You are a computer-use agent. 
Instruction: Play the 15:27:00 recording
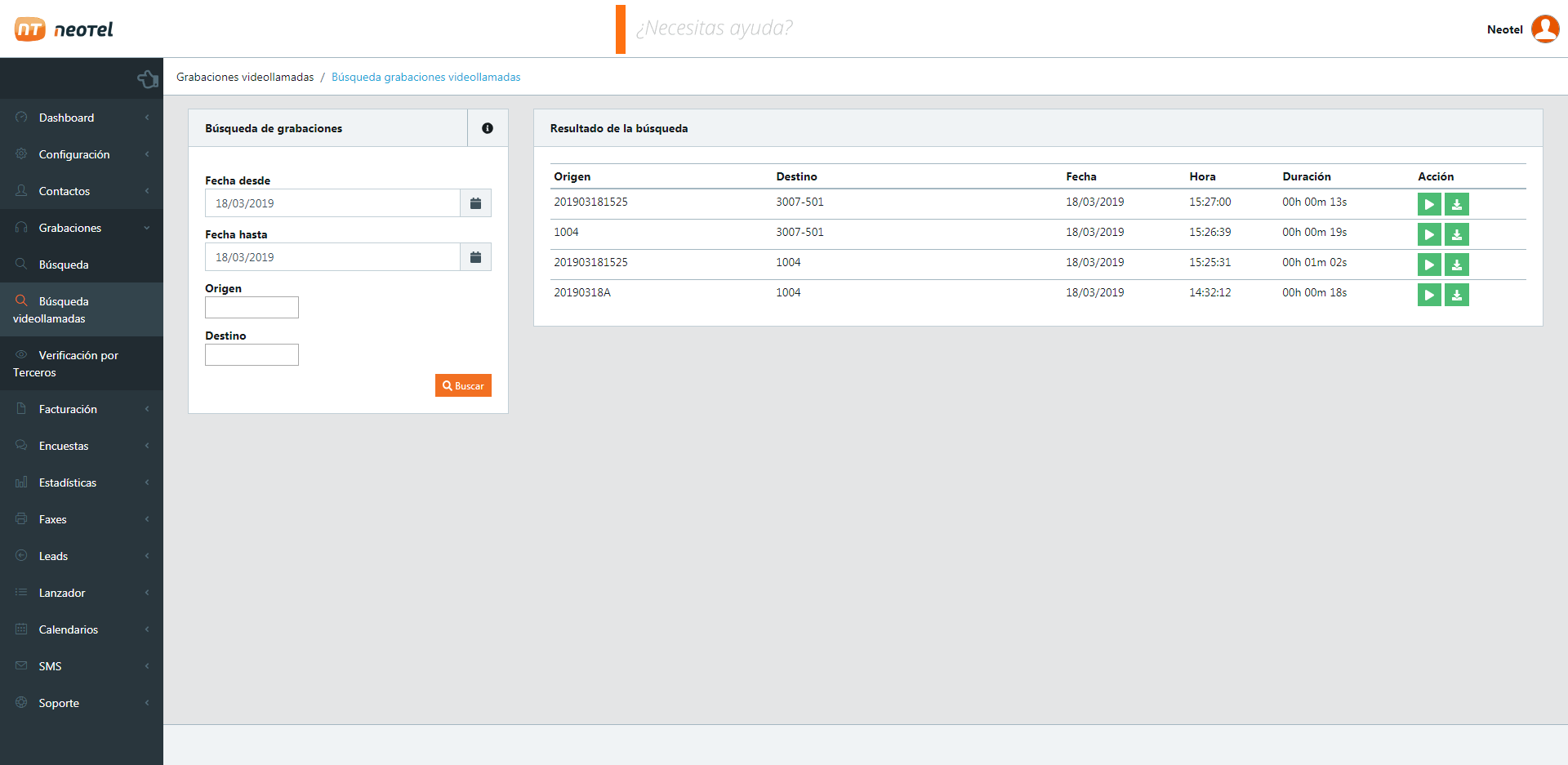(x=1428, y=204)
